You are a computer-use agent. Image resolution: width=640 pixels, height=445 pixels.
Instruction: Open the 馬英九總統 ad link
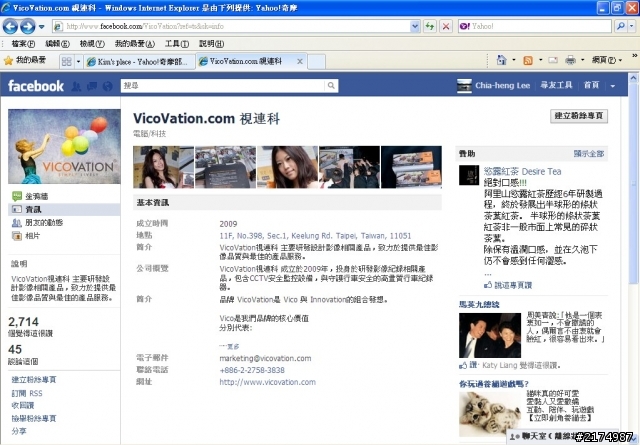[x=479, y=305]
